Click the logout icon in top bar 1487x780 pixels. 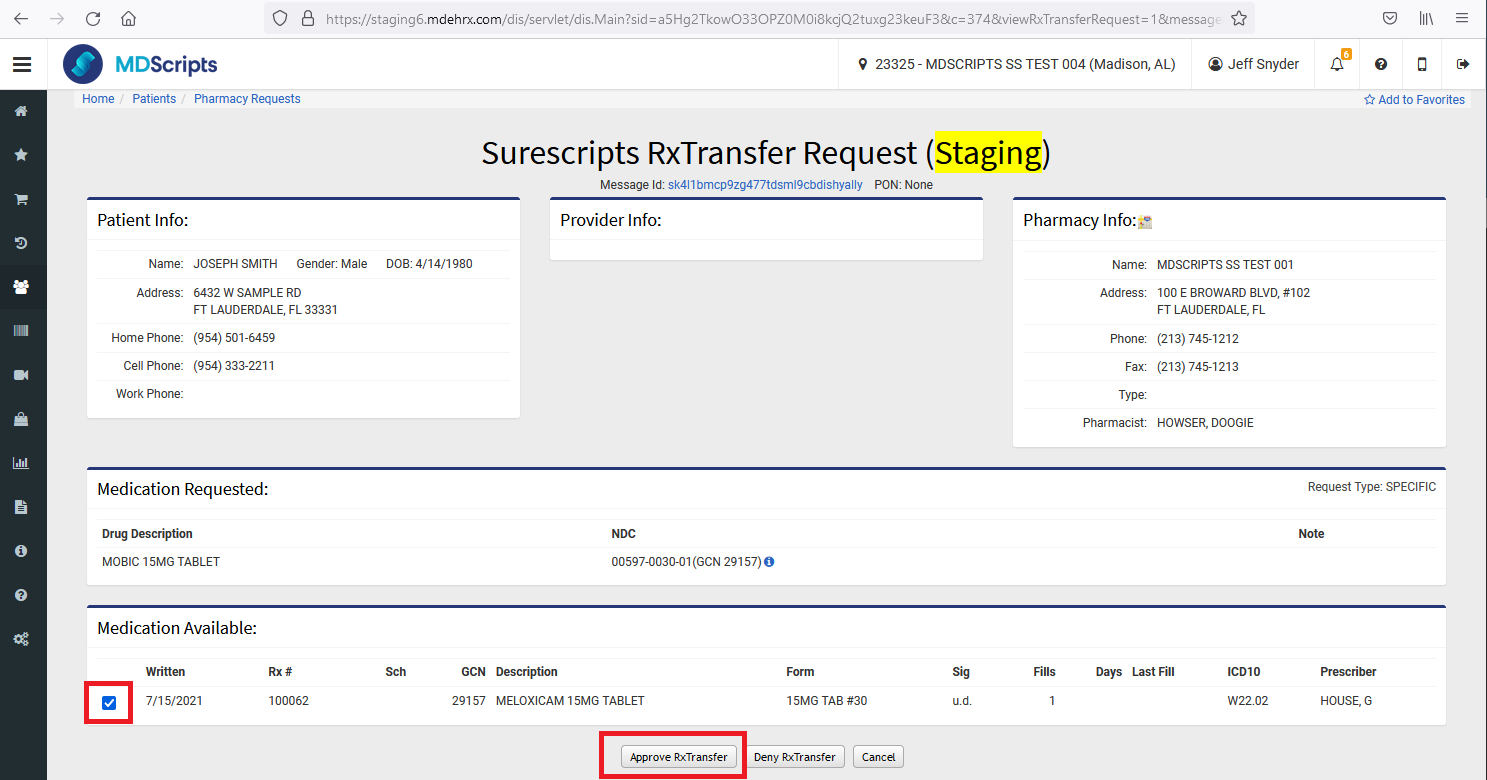[1463, 64]
